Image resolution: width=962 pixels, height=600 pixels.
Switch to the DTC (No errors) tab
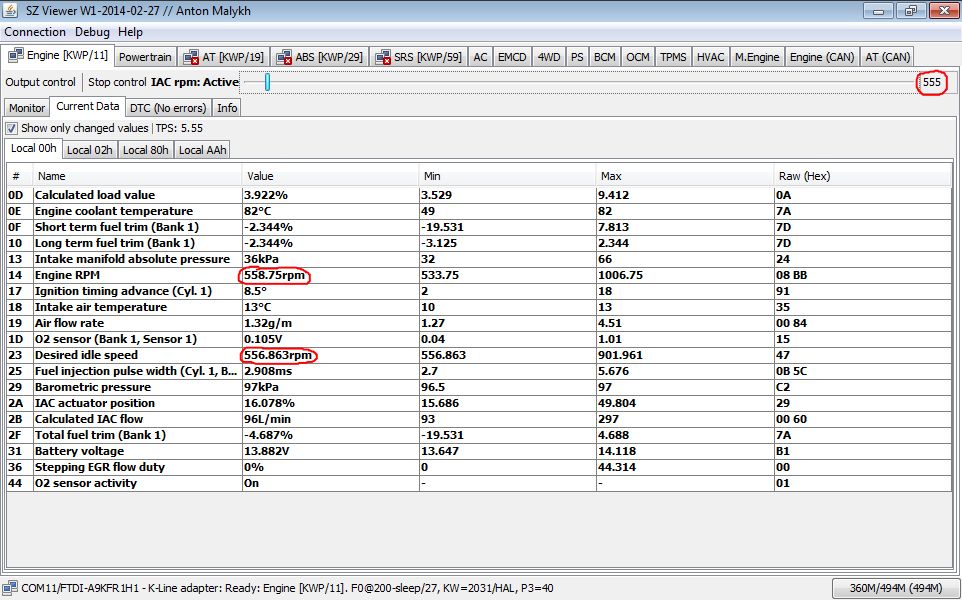tap(168, 107)
